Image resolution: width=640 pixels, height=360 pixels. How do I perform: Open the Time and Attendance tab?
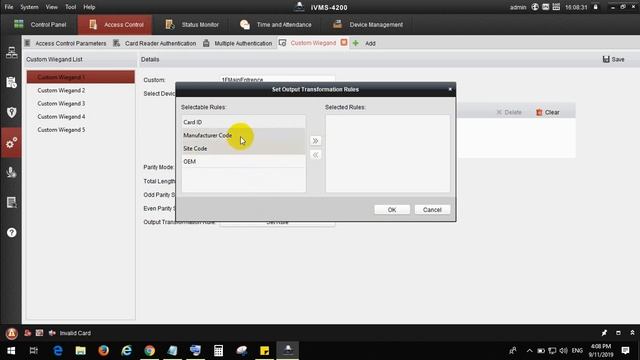276,24
